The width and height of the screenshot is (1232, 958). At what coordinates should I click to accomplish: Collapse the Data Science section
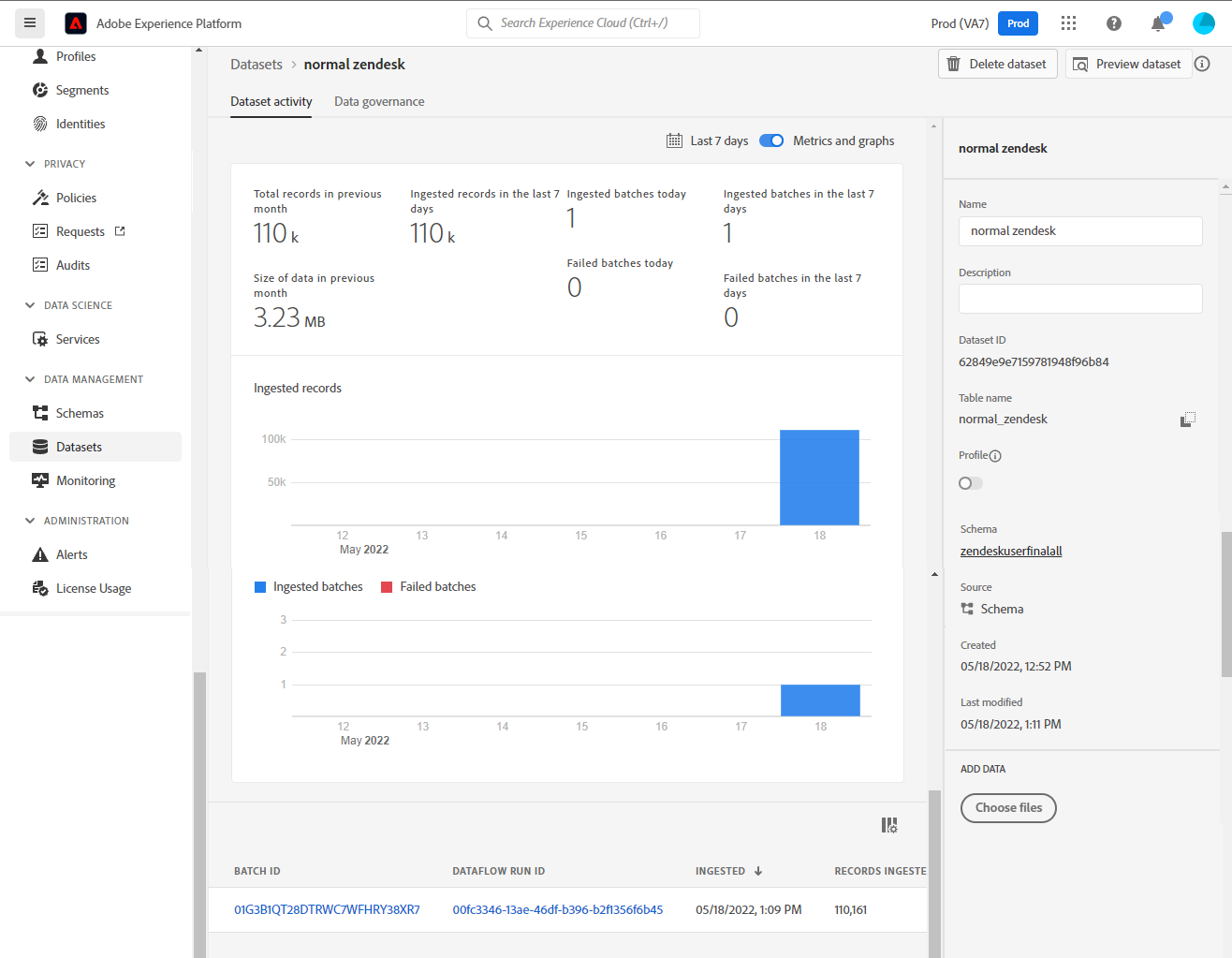point(30,305)
